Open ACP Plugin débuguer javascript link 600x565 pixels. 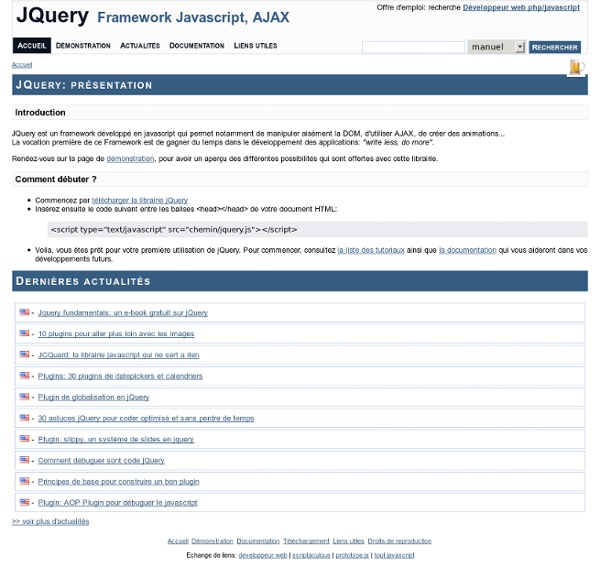coord(117,503)
